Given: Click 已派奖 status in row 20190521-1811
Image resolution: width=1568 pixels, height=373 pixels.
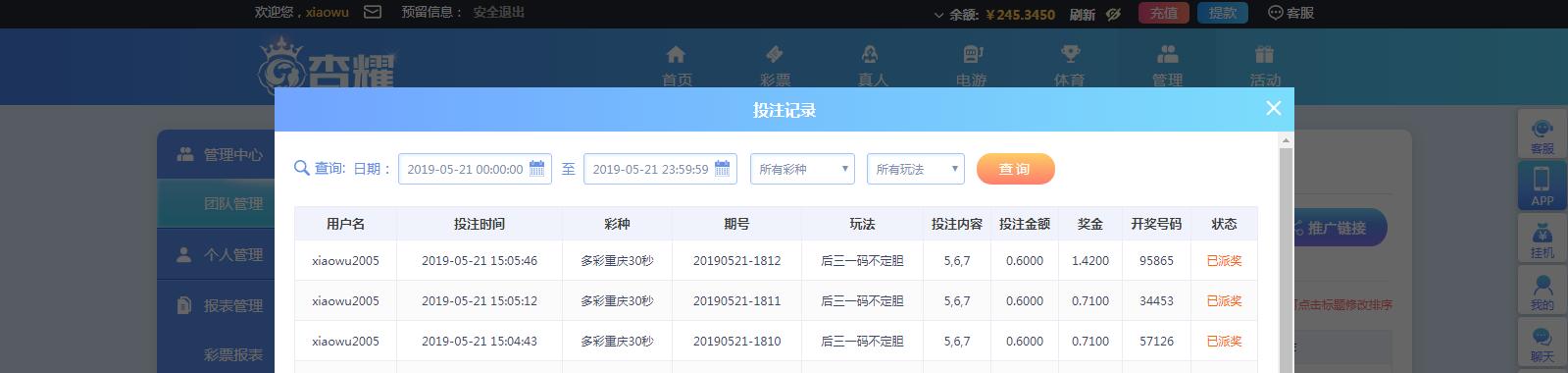Looking at the screenshot, I should coord(1224,301).
